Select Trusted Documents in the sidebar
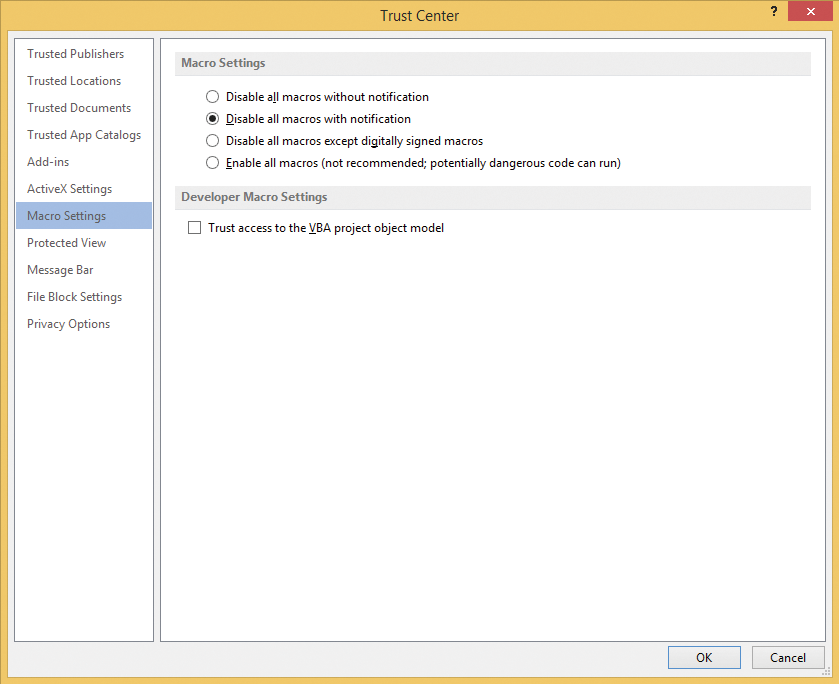839x684 pixels. (78, 107)
